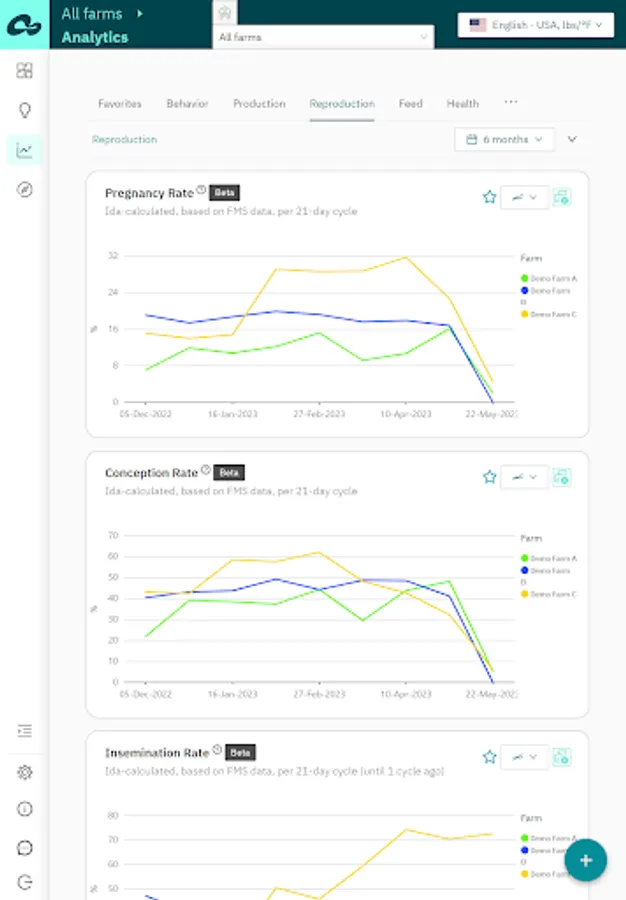Click Conception Rate help question icon

pos(205,470)
